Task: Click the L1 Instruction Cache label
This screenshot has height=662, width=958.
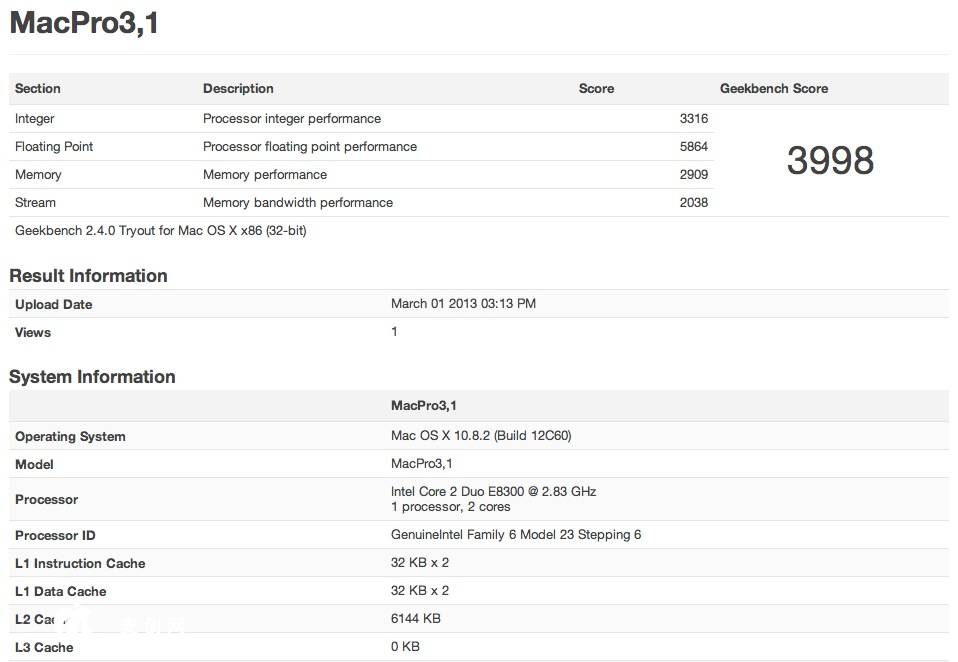Action: tap(80, 564)
